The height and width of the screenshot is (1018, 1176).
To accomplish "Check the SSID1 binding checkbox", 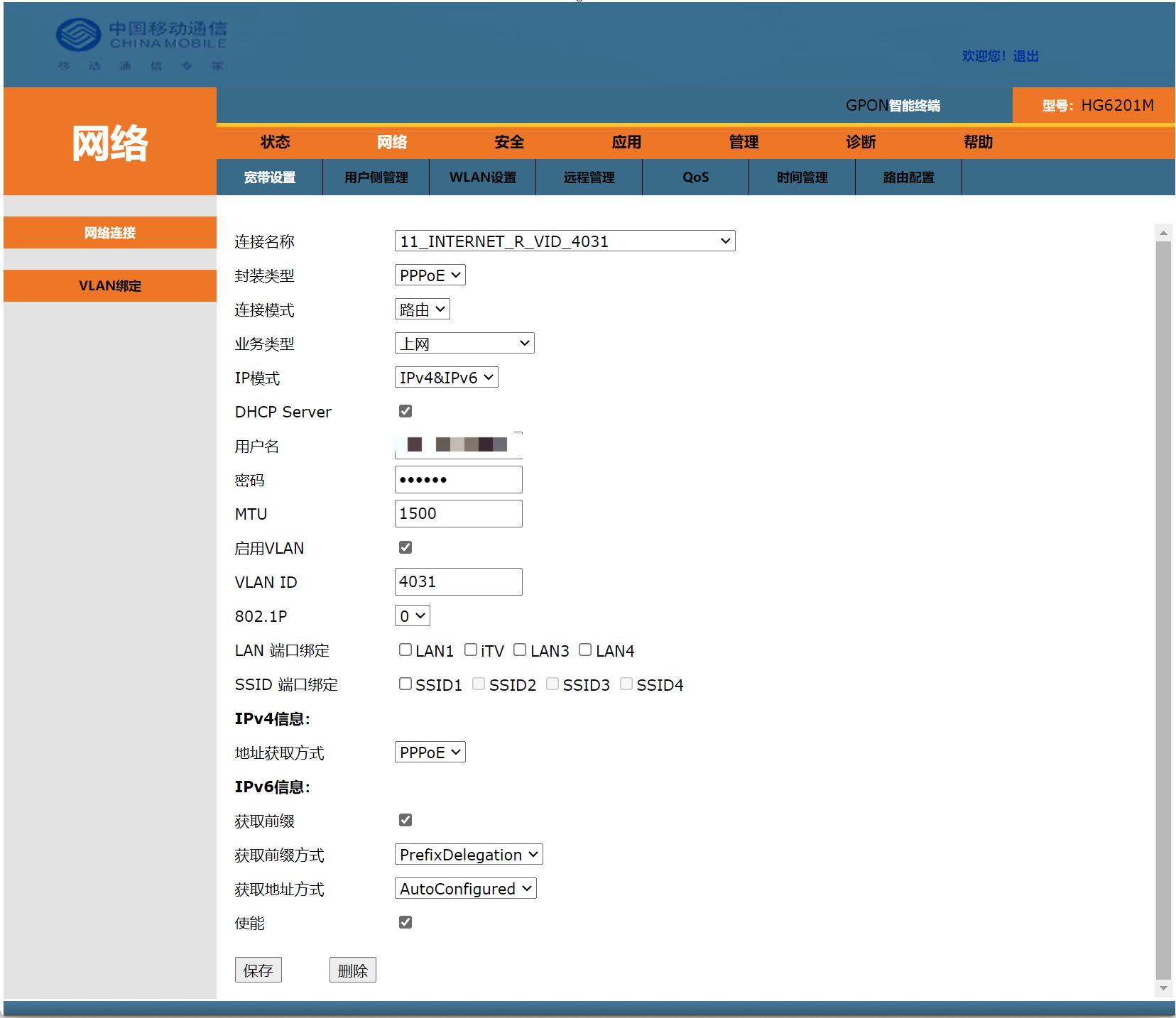I will pos(405,684).
